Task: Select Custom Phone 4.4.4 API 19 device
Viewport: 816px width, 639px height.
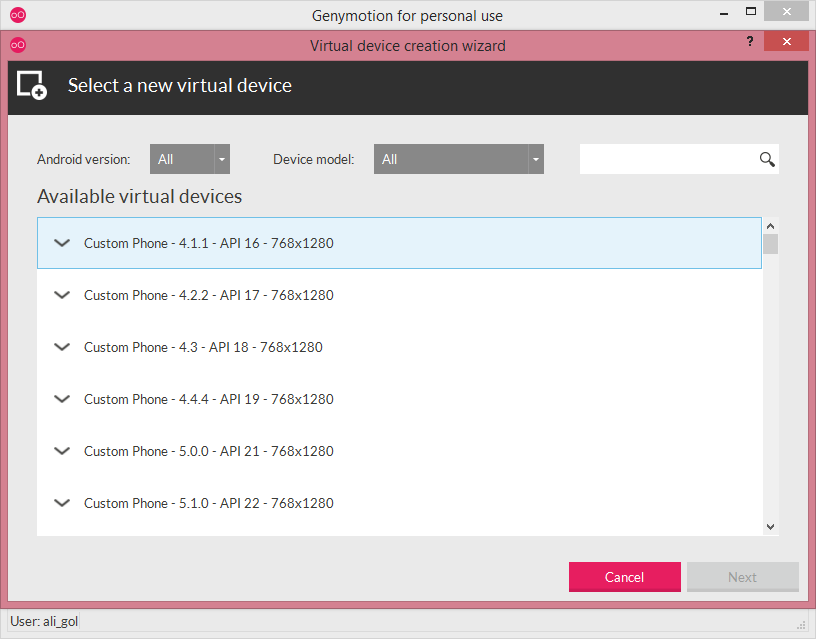Action: pos(399,399)
